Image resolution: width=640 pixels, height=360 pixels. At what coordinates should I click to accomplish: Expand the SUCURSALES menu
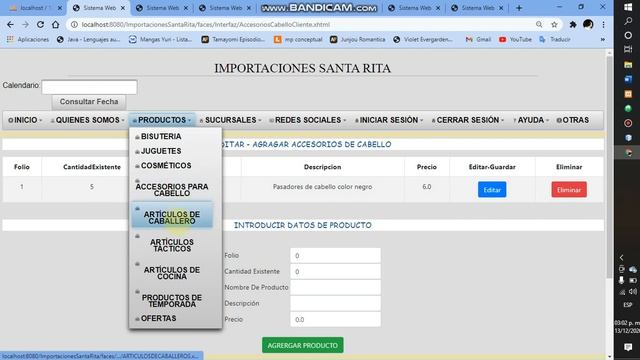tap(231, 120)
